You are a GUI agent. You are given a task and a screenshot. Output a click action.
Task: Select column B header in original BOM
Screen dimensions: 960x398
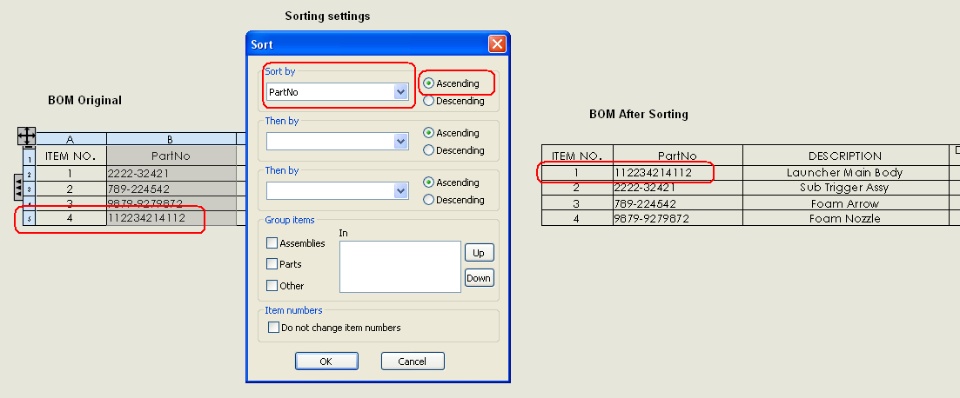pyautogui.click(x=171, y=140)
